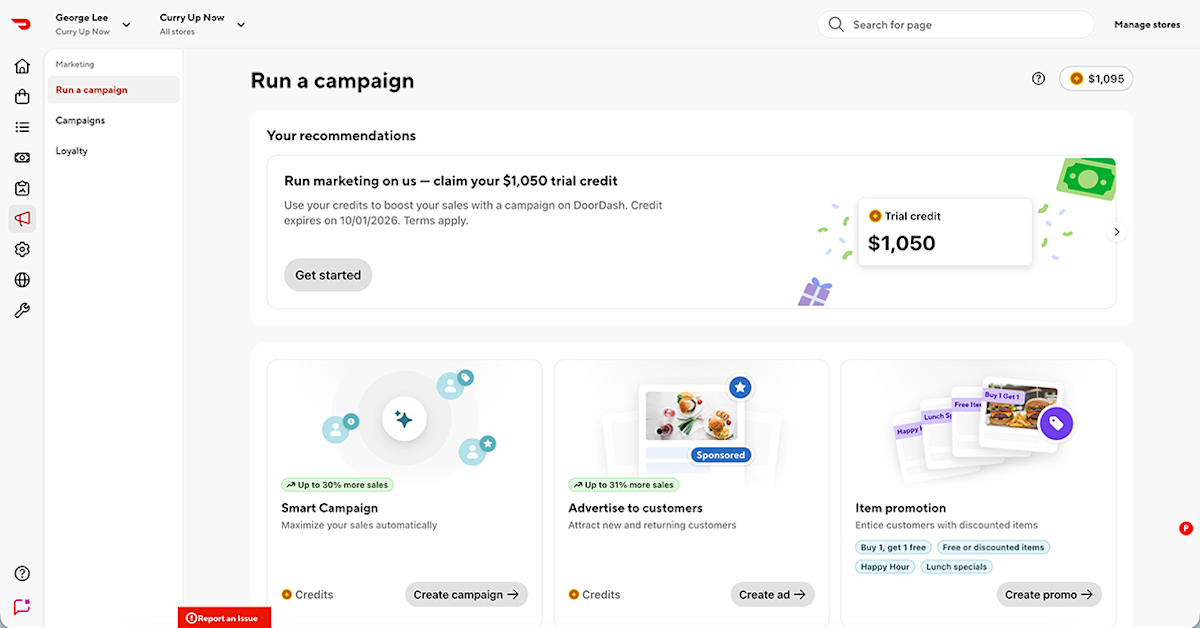1200x628 pixels.
Task: Open the Settings gear icon in sidebar
Action: 22,249
